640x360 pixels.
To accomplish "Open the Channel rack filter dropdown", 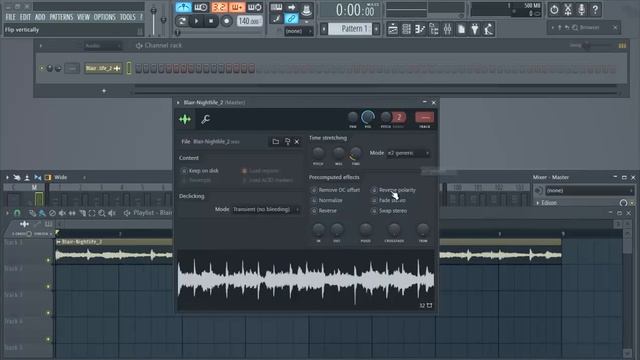I will (102, 46).
